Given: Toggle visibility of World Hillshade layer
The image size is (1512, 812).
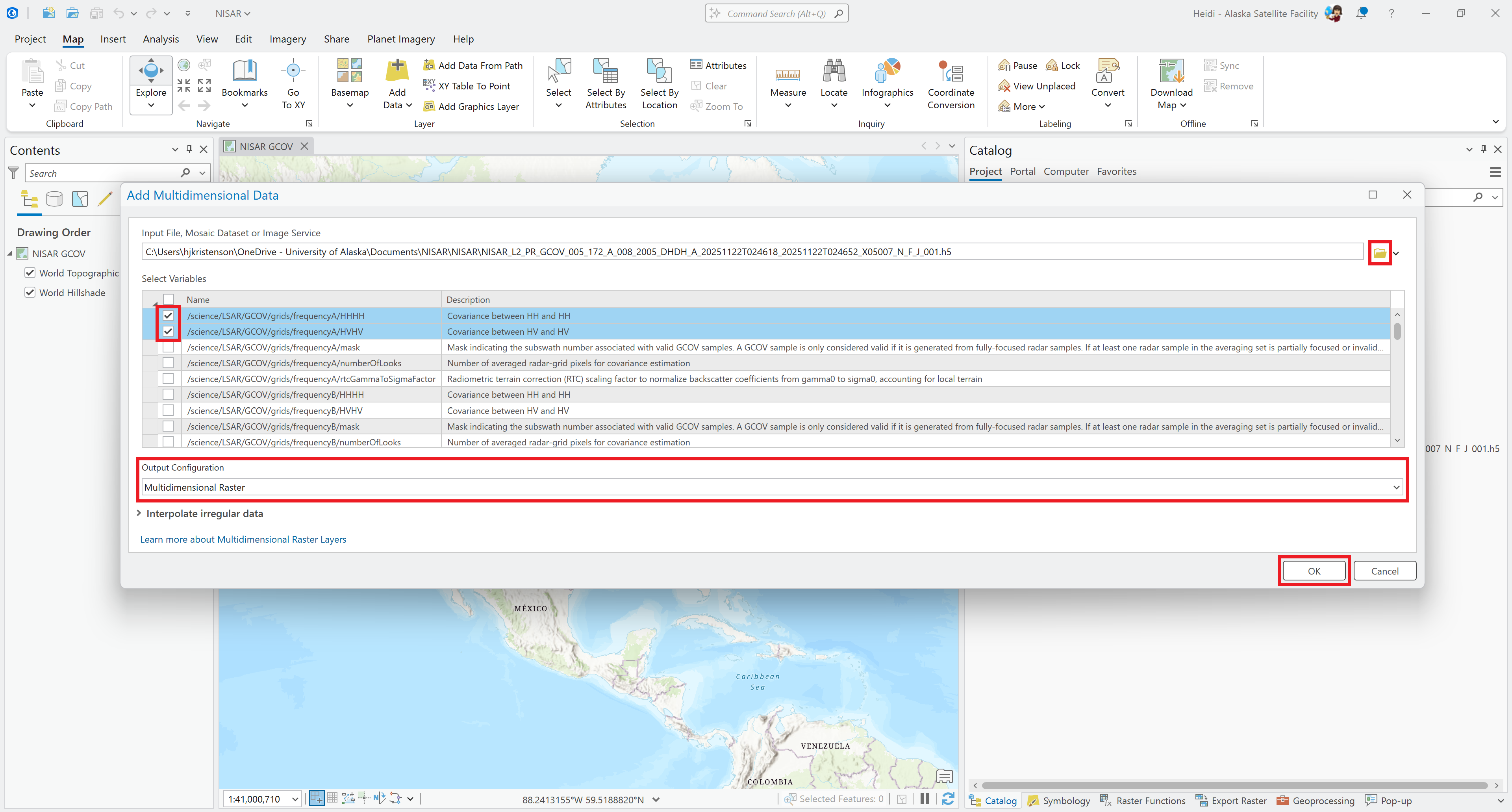Looking at the screenshot, I should (x=30, y=292).
